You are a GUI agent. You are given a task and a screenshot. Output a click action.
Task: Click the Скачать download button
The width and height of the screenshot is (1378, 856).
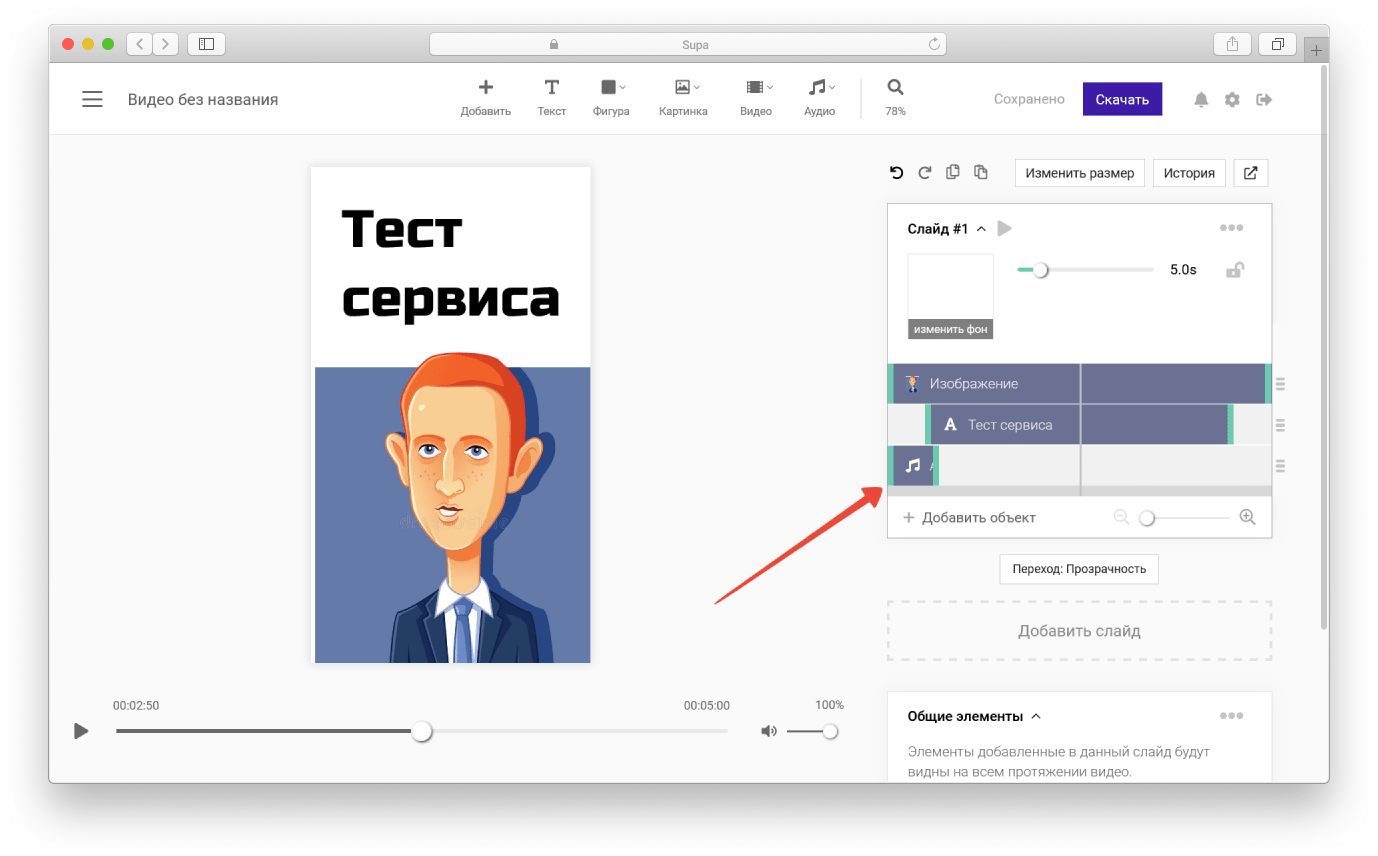(1122, 99)
